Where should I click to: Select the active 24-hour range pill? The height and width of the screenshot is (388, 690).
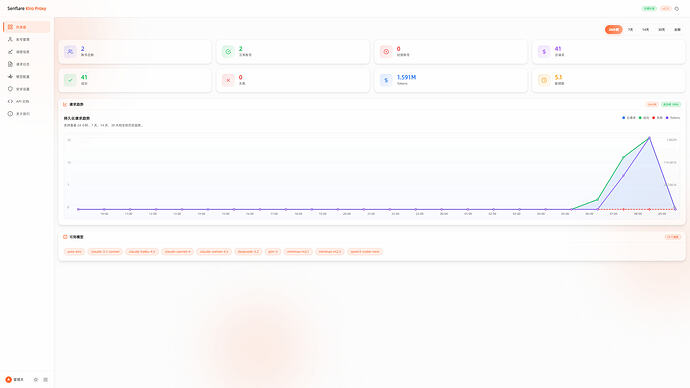point(613,29)
